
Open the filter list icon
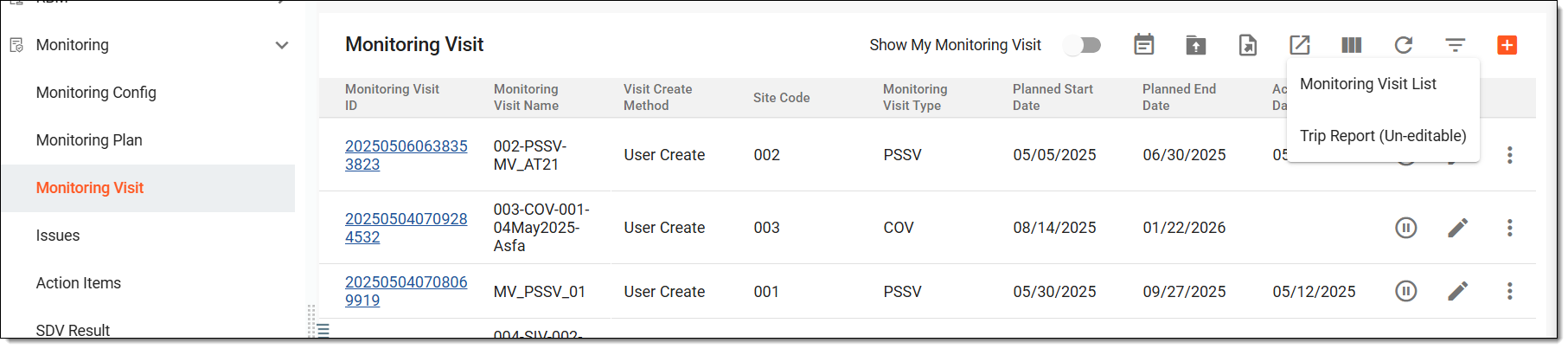click(1456, 45)
